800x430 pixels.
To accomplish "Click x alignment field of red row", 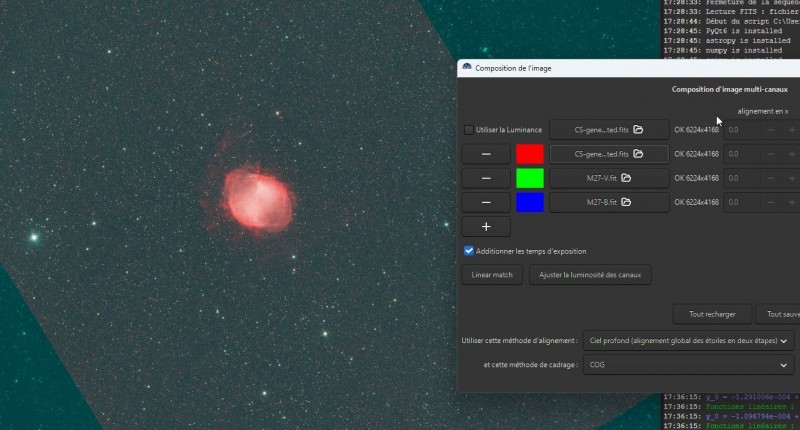I will click(x=743, y=154).
